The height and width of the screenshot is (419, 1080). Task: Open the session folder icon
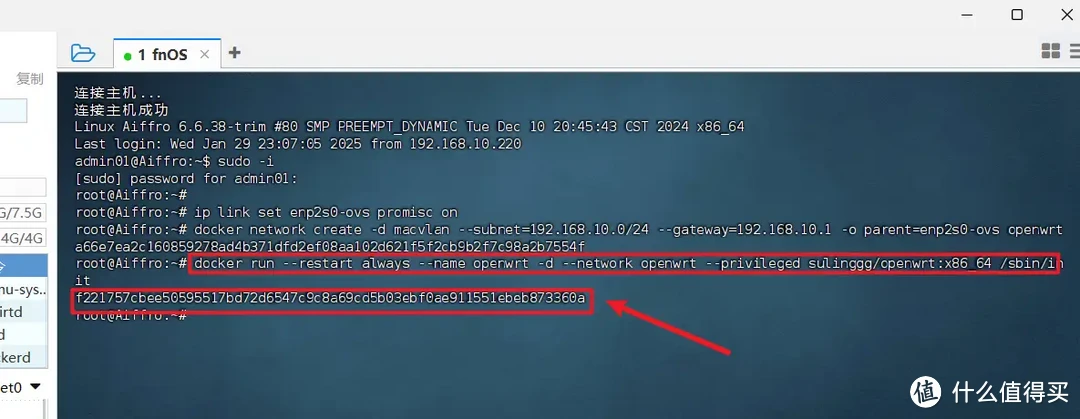point(83,52)
